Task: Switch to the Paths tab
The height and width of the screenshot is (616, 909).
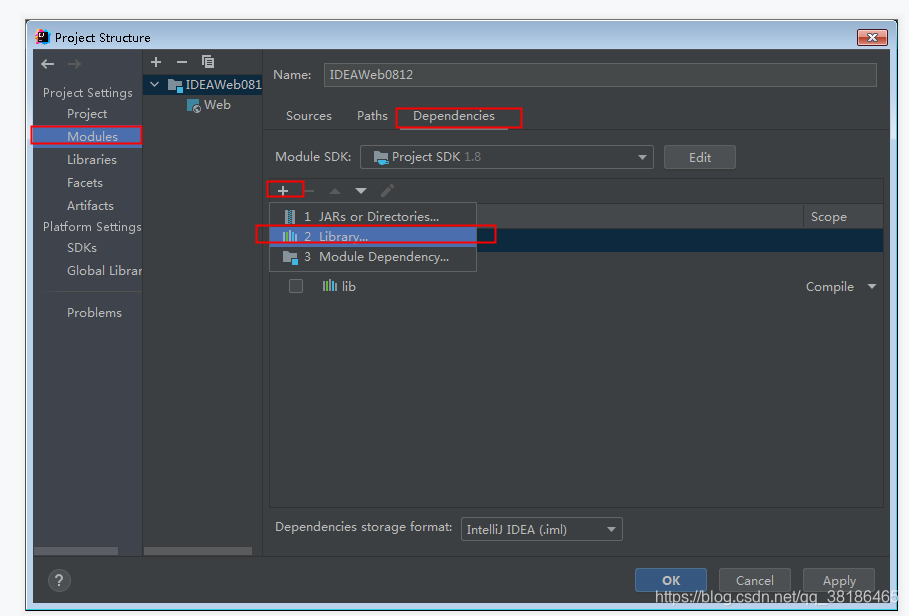Action: point(372,116)
